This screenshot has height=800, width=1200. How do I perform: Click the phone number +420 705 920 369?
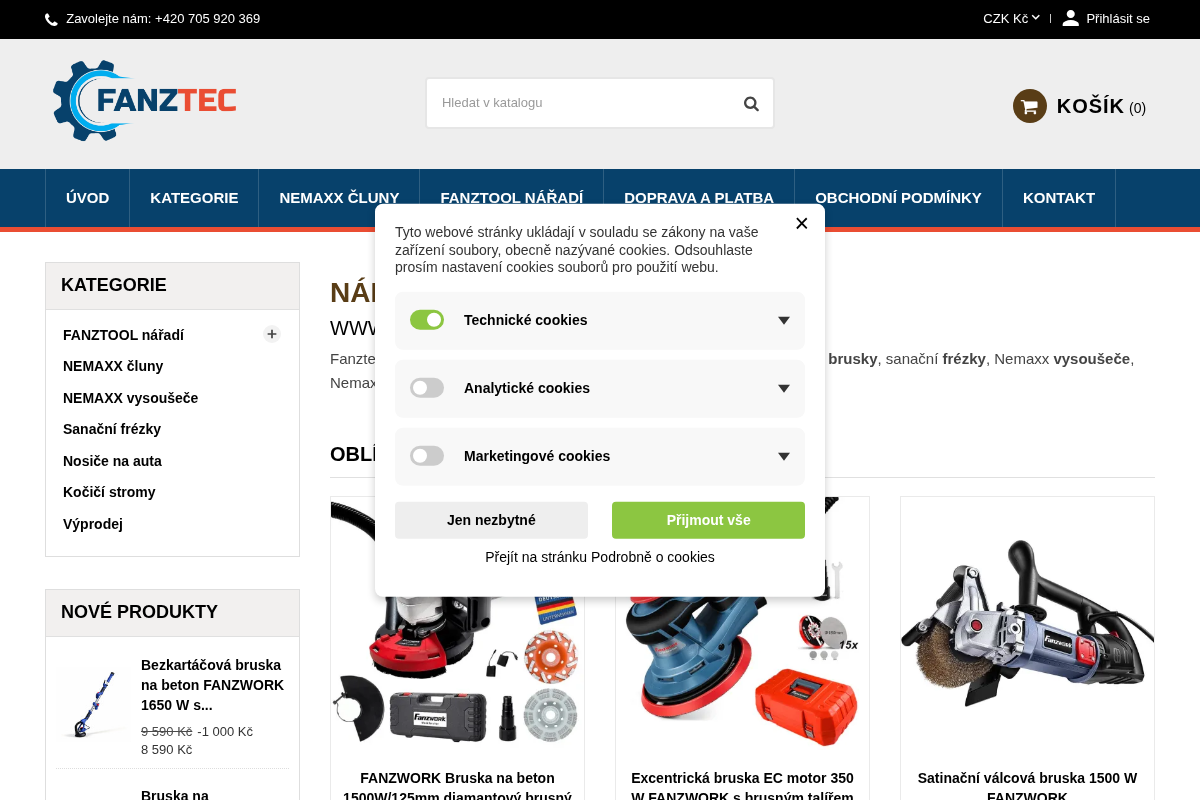pos(207,19)
